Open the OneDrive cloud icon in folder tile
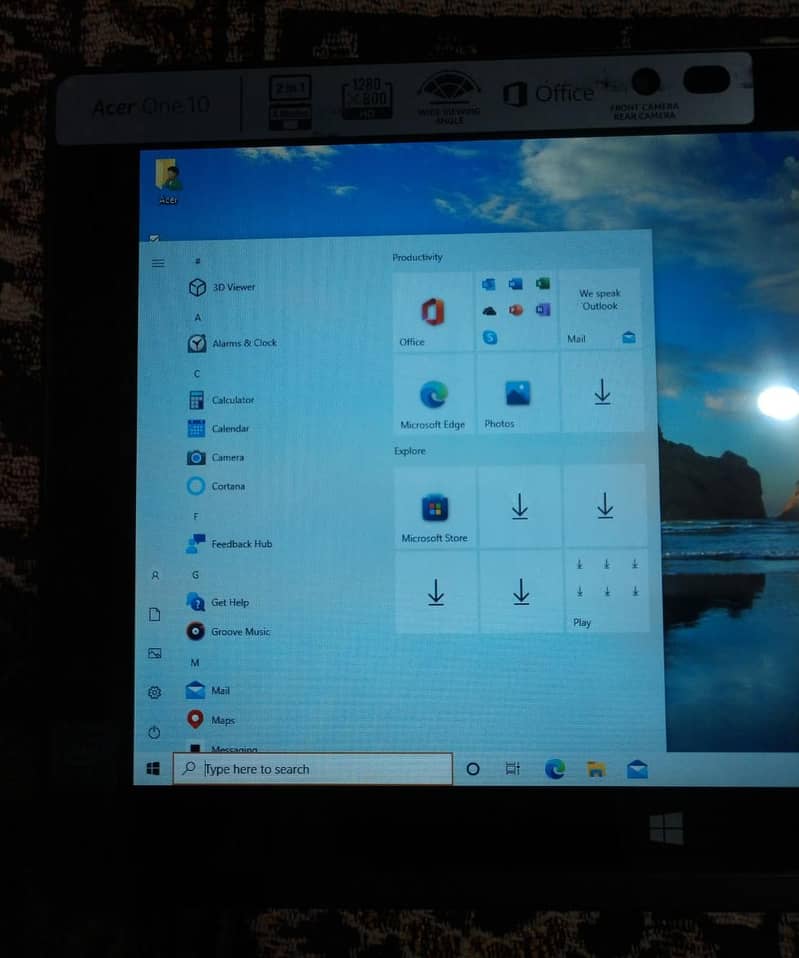Viewport: 799px width, 958px height. 489,311
